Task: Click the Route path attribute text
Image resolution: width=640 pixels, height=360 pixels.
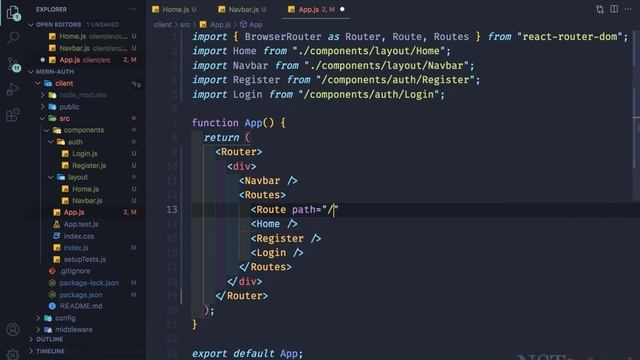Action: tap(315, 209)
